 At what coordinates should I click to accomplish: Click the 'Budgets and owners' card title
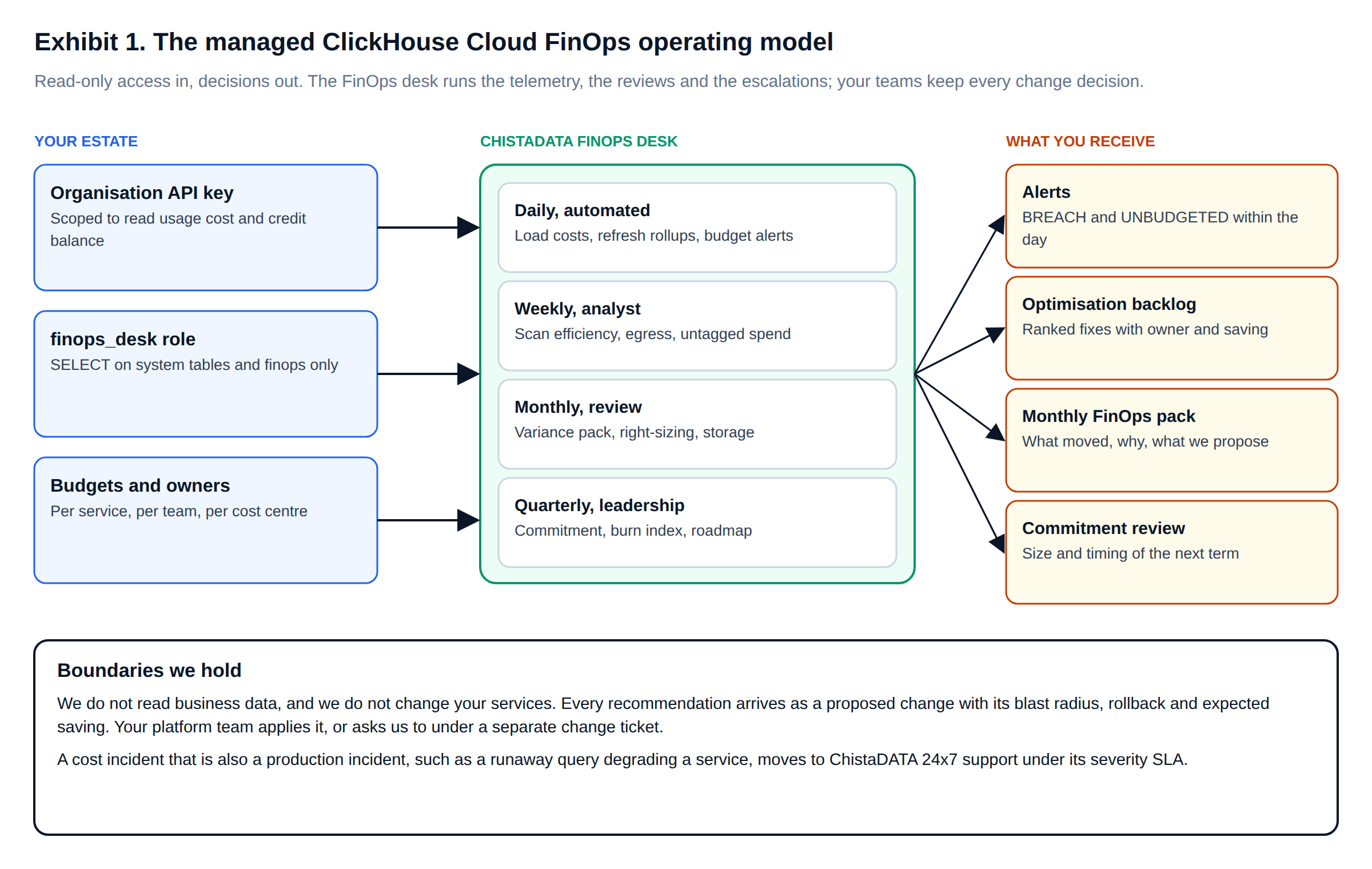[140, 485]
